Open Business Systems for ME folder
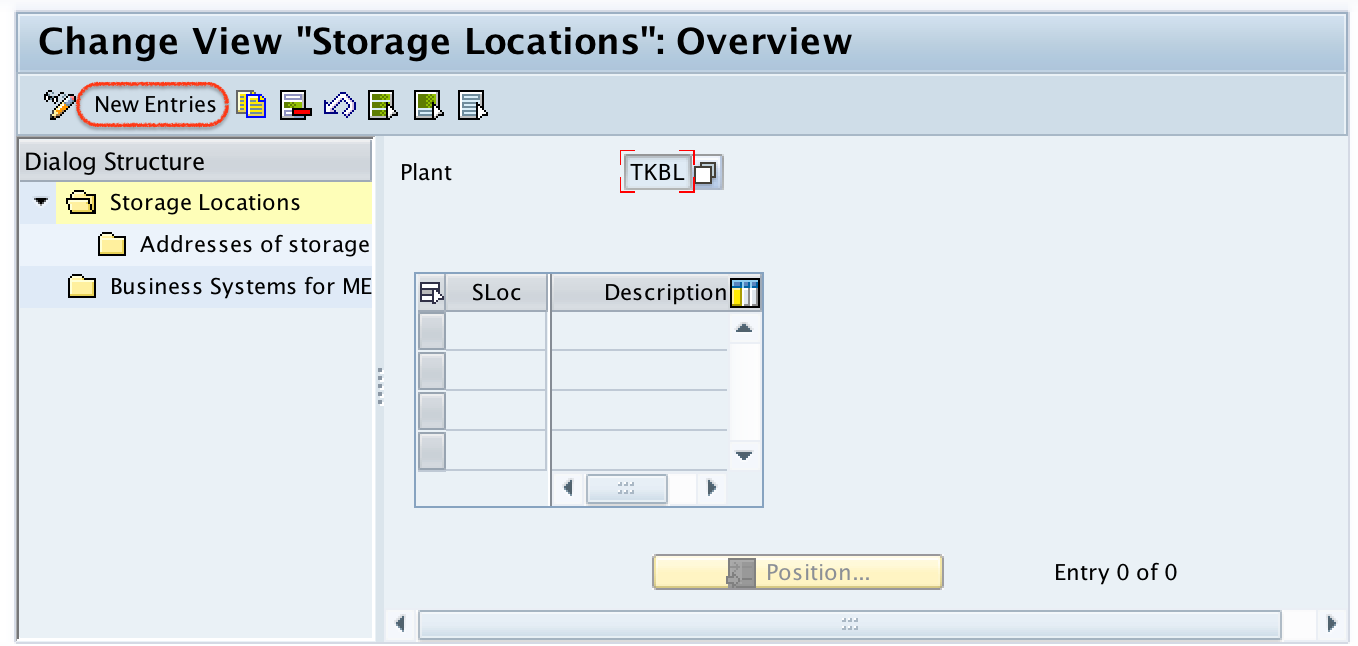This screenshot has height=646, width=1358. click(240, 286)
